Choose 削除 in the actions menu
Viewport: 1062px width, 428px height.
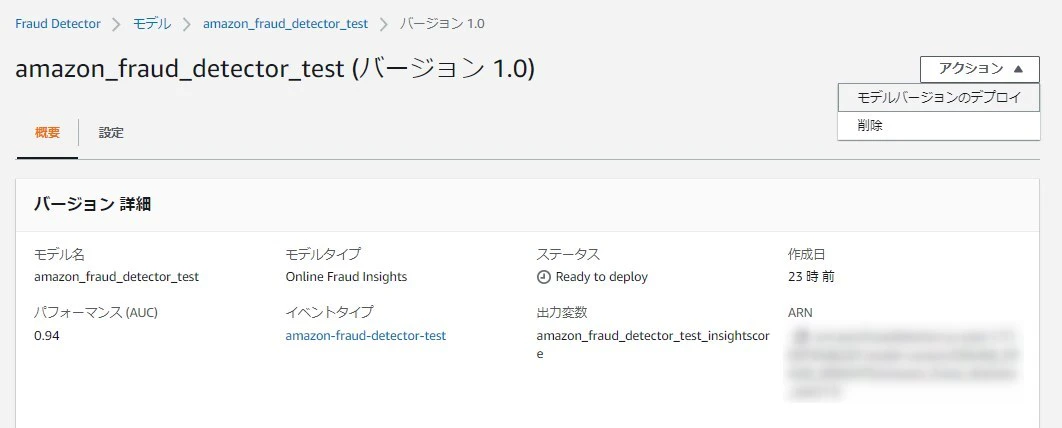pyautogui.click(x=870, y=126)
